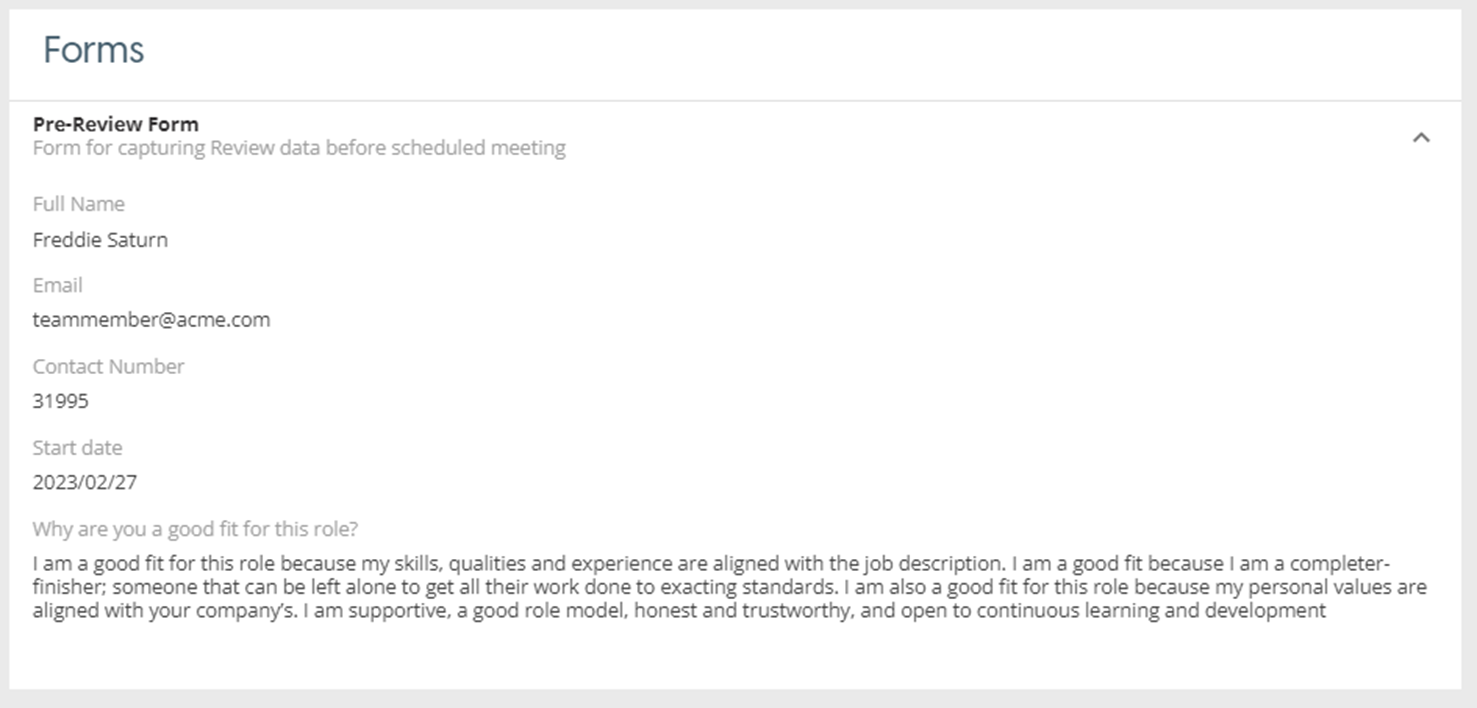Screen dimensions: 1477x708
Task: Click the Contact Number field label
Action: (108, 366)
